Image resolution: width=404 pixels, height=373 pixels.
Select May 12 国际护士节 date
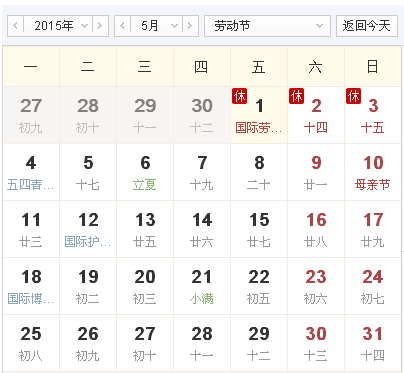coord(88,229)
